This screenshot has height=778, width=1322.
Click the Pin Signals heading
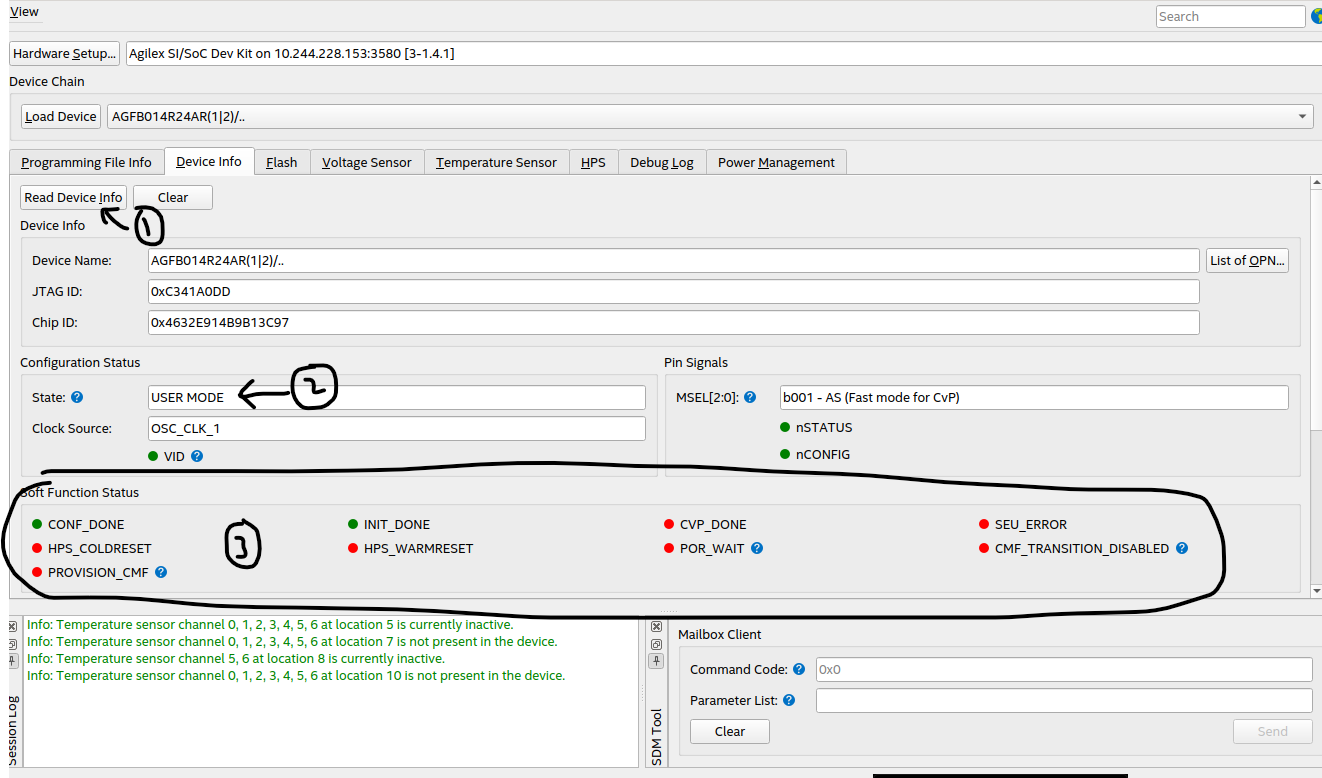coord(696,362)
